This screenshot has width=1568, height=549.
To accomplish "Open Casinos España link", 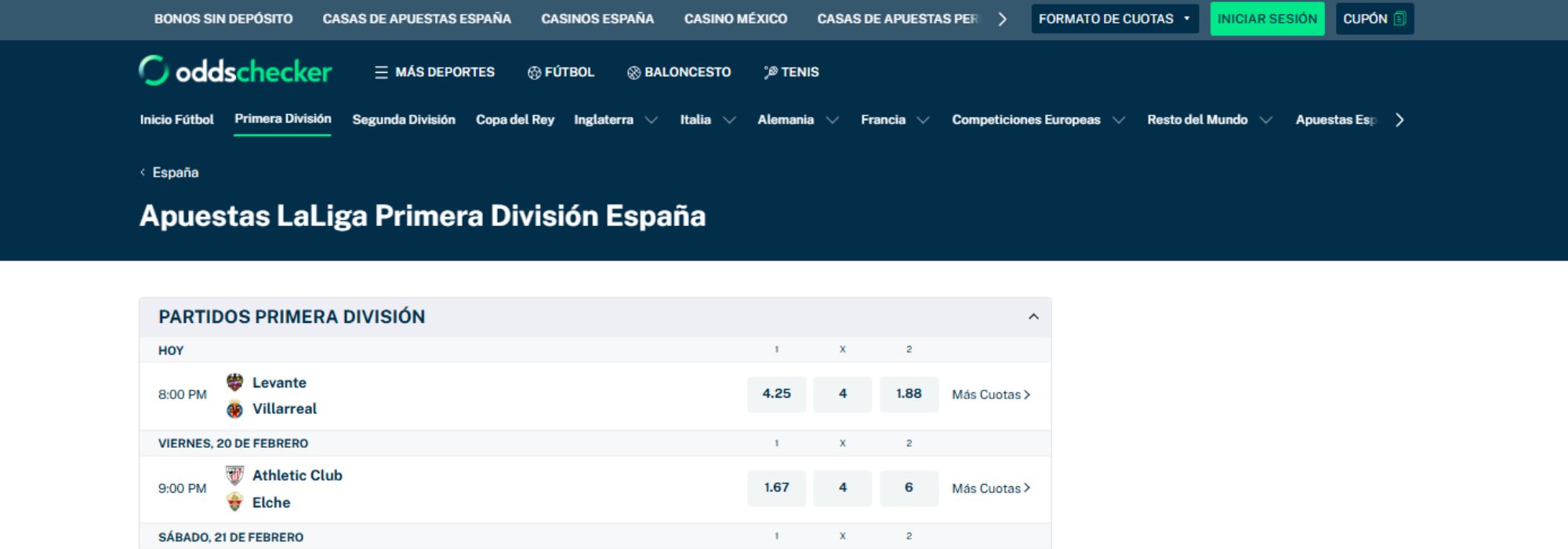I will coord(597,19).
